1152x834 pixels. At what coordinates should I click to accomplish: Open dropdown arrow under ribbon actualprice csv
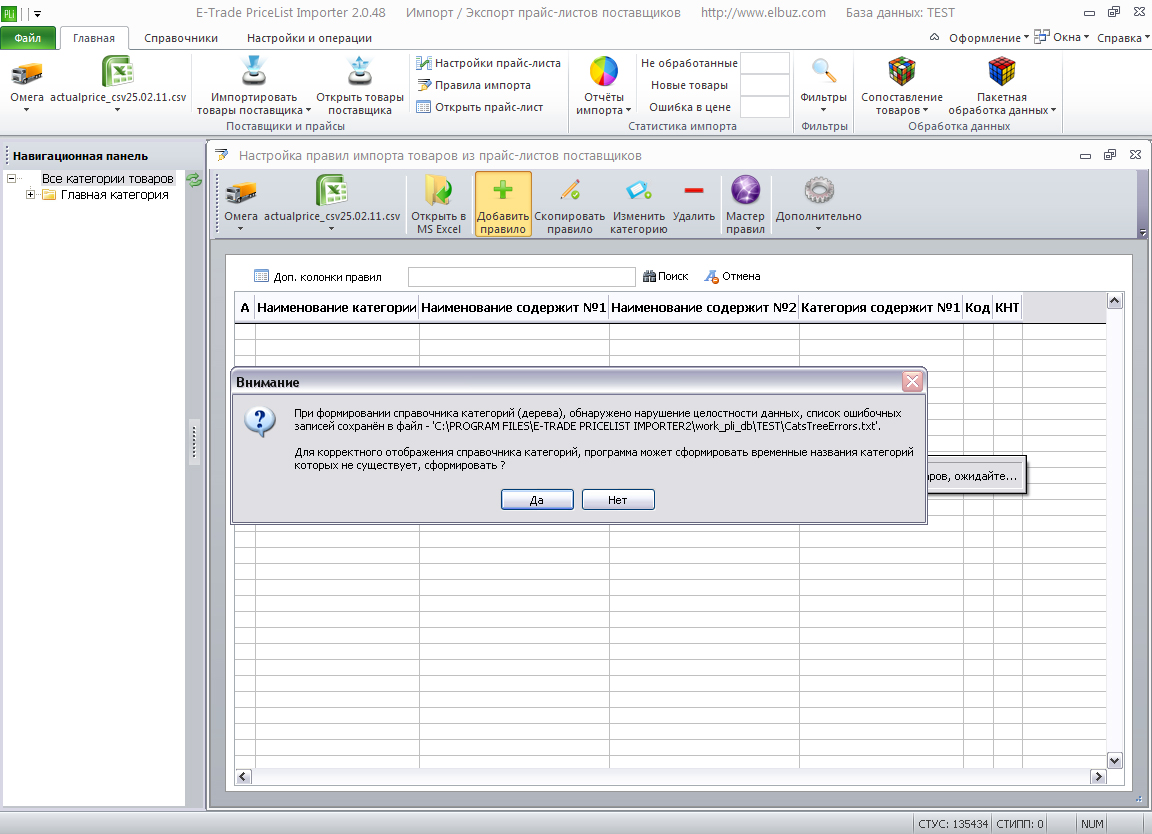click(x=118, y=109)
